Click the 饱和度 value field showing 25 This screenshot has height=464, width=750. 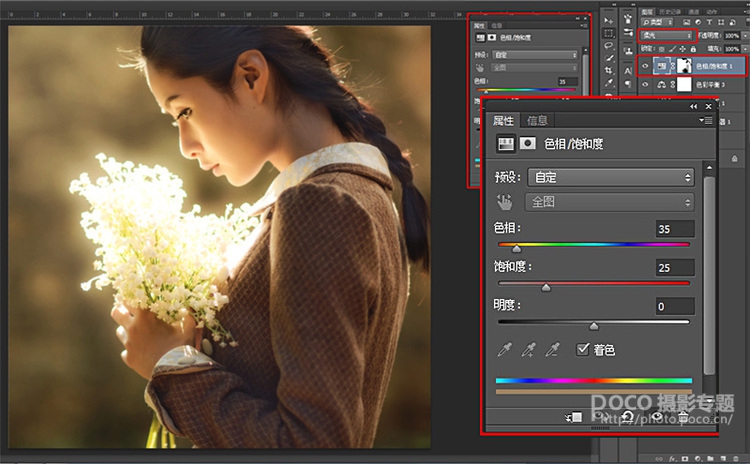[675, 267]
